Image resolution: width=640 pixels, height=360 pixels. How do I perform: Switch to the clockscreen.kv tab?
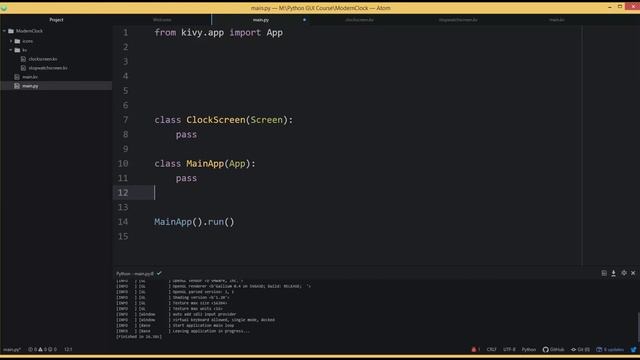359,20
